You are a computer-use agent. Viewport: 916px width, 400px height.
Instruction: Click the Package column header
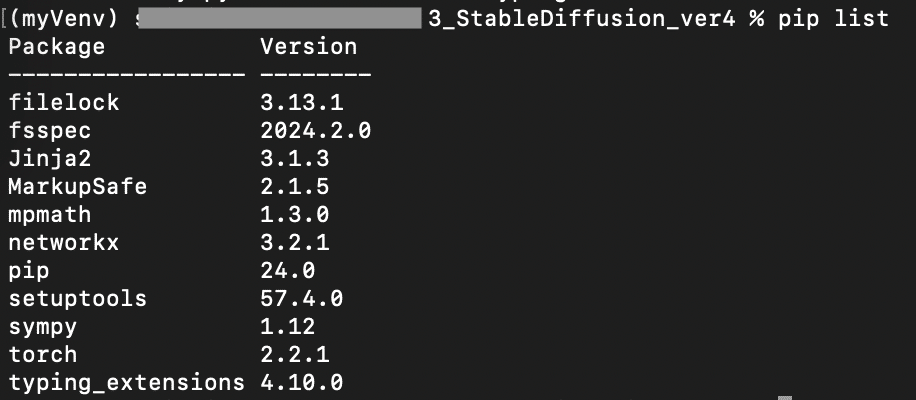56,47
